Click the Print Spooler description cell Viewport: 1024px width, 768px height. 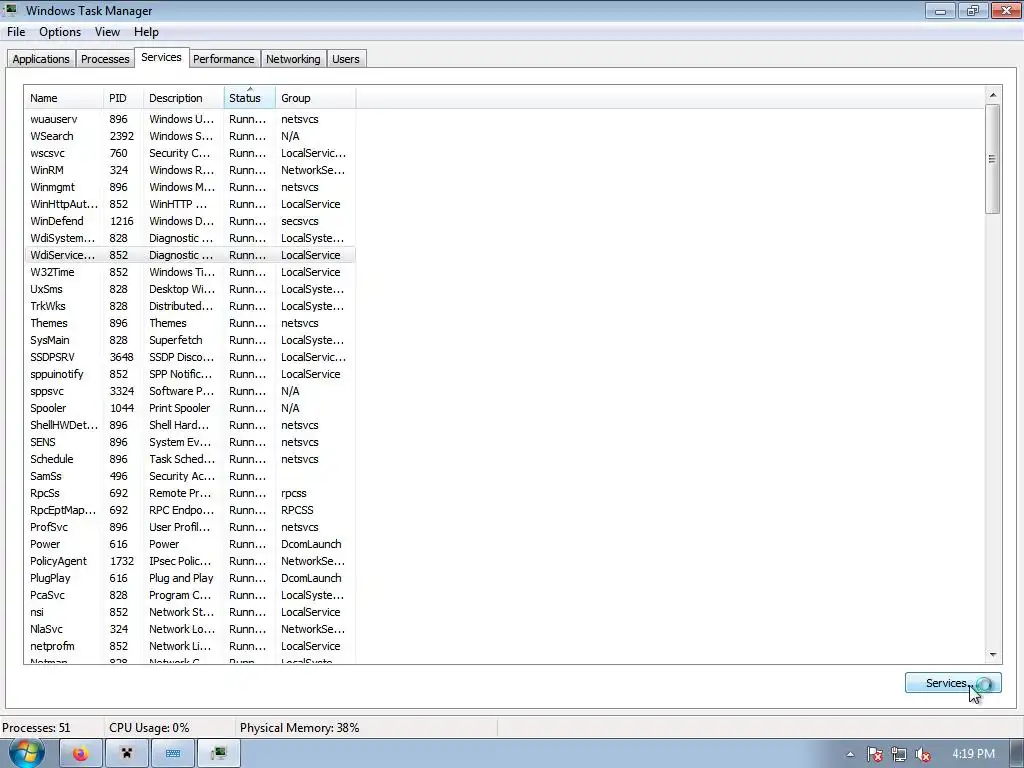pyautogui.click(x=180, y=408)
